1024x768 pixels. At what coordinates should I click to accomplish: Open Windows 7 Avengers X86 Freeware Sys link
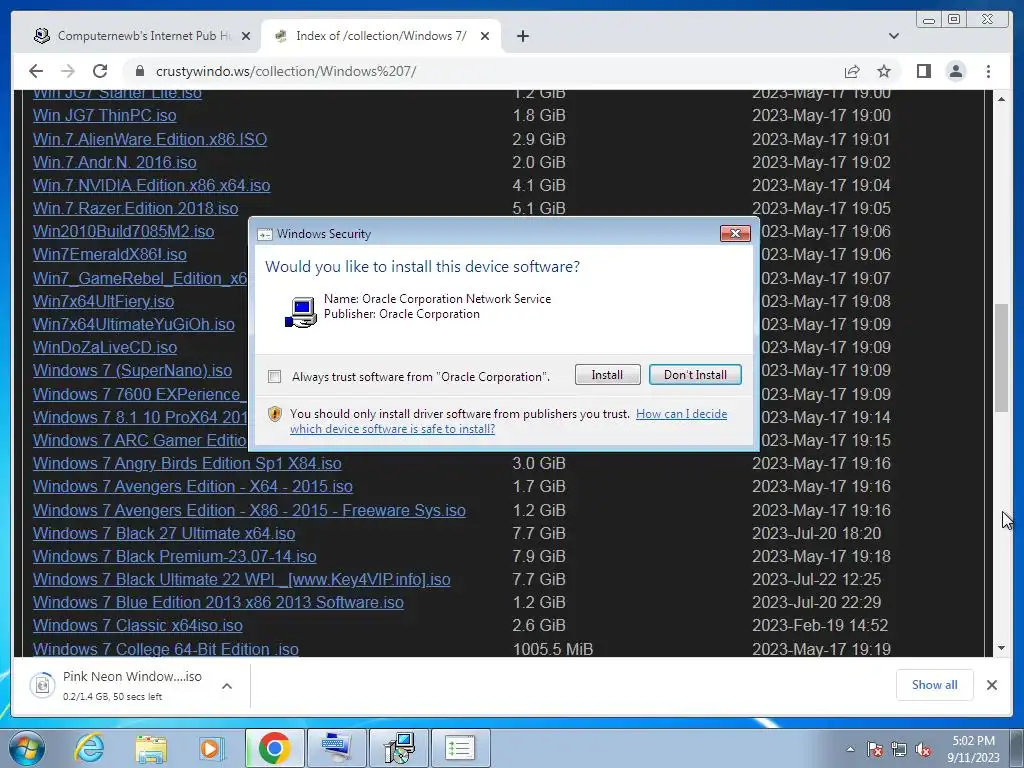pyautogui.click(x=249, y=510)
